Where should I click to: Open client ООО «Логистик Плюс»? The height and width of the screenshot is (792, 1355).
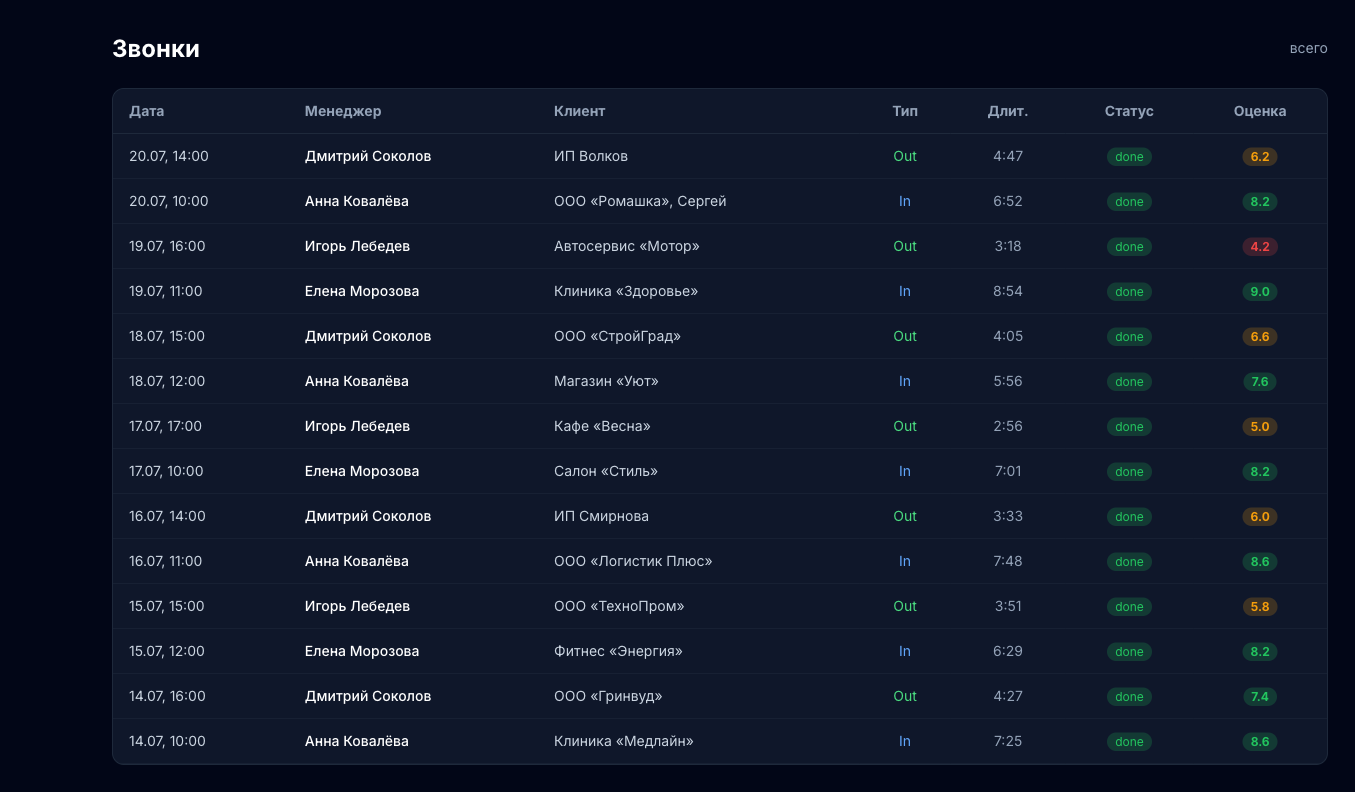[x=633, y=561]
